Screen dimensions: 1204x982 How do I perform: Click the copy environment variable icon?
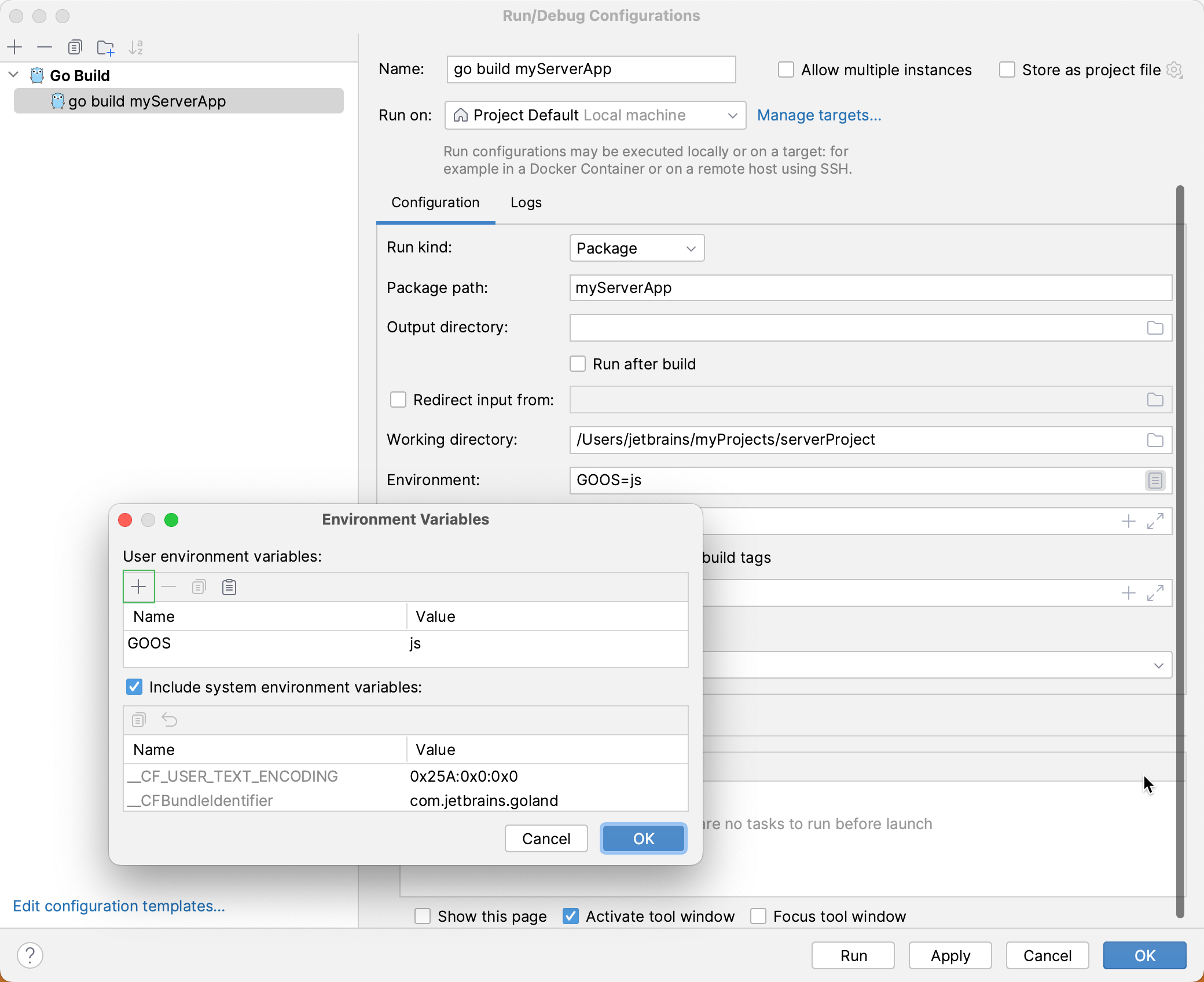(198, 587)
